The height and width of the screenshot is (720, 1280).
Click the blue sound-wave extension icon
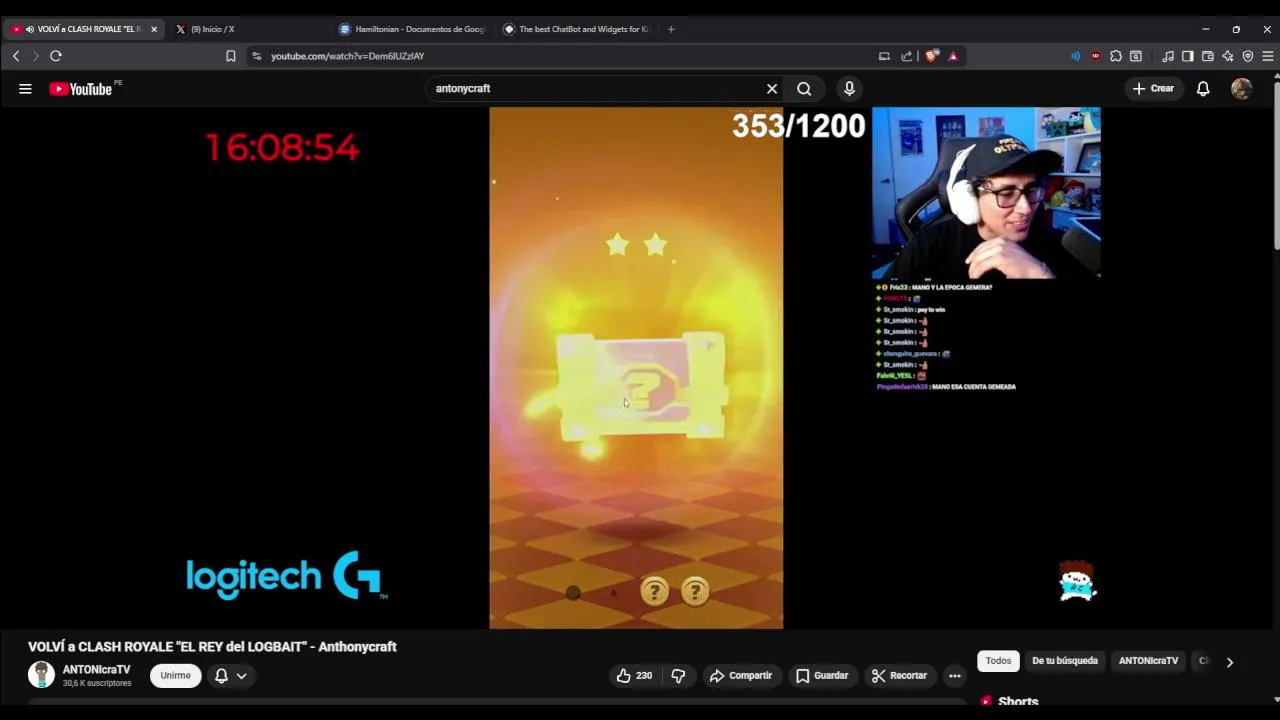tap(1075, 56)
